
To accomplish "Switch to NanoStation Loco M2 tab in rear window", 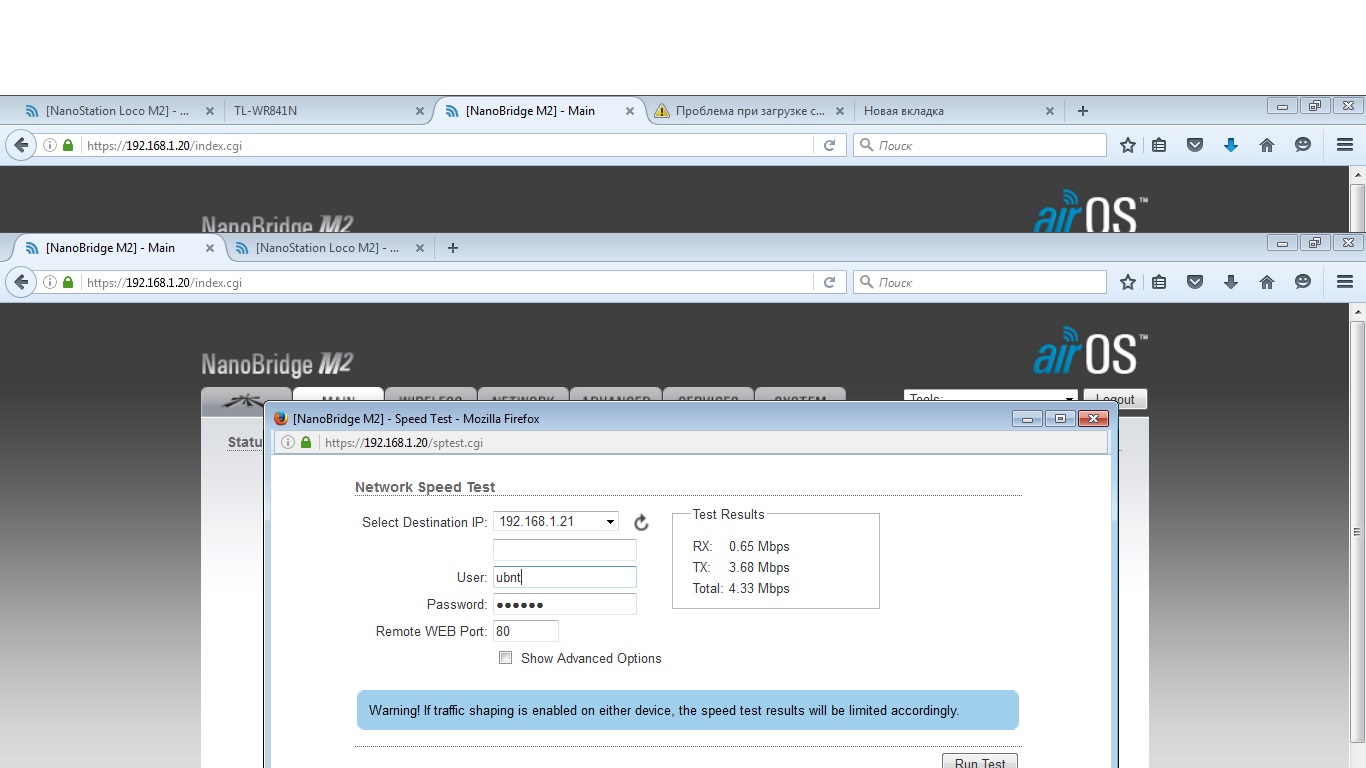I will (118, 111).
